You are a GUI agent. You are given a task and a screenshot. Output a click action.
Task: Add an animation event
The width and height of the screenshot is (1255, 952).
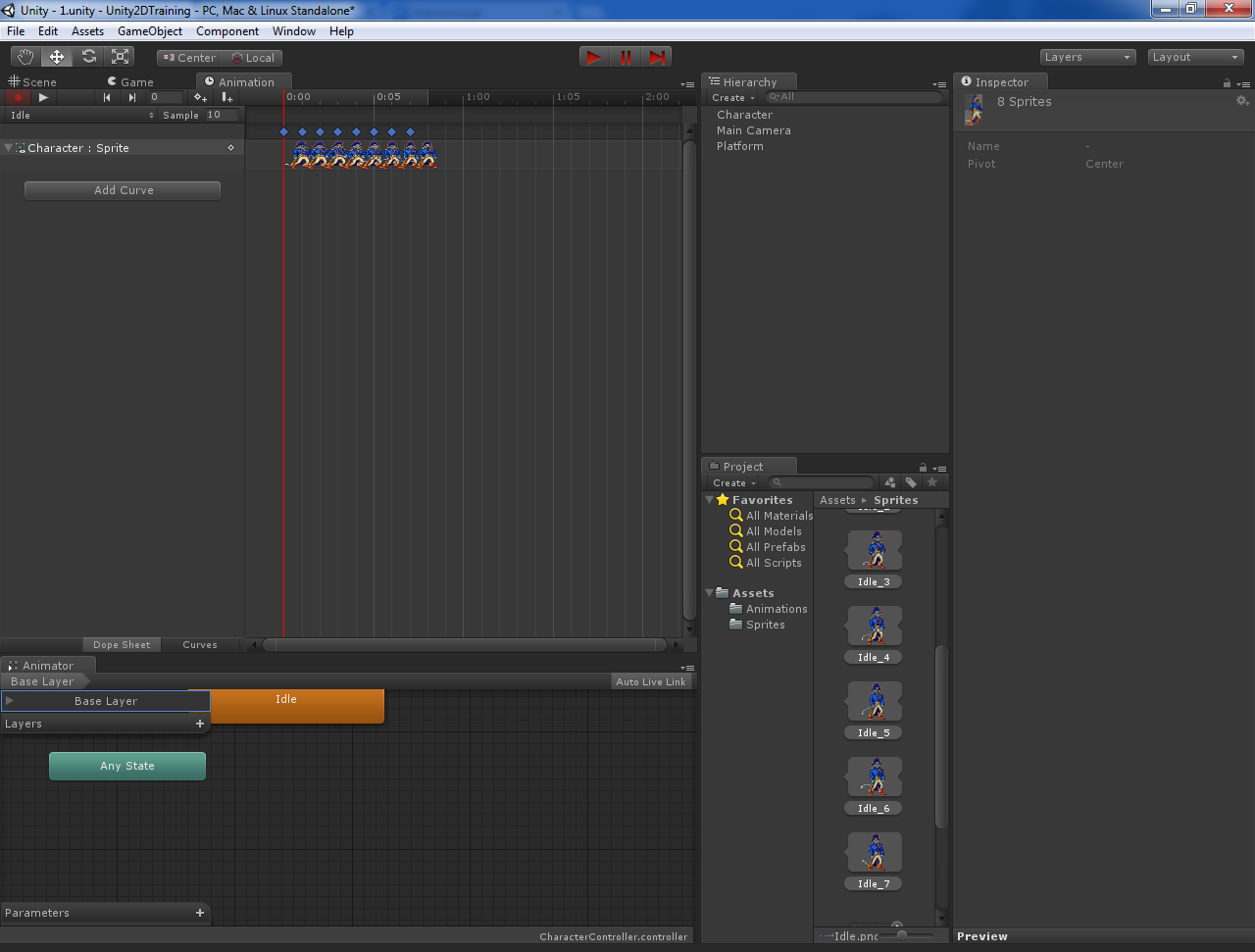(226, 97)
